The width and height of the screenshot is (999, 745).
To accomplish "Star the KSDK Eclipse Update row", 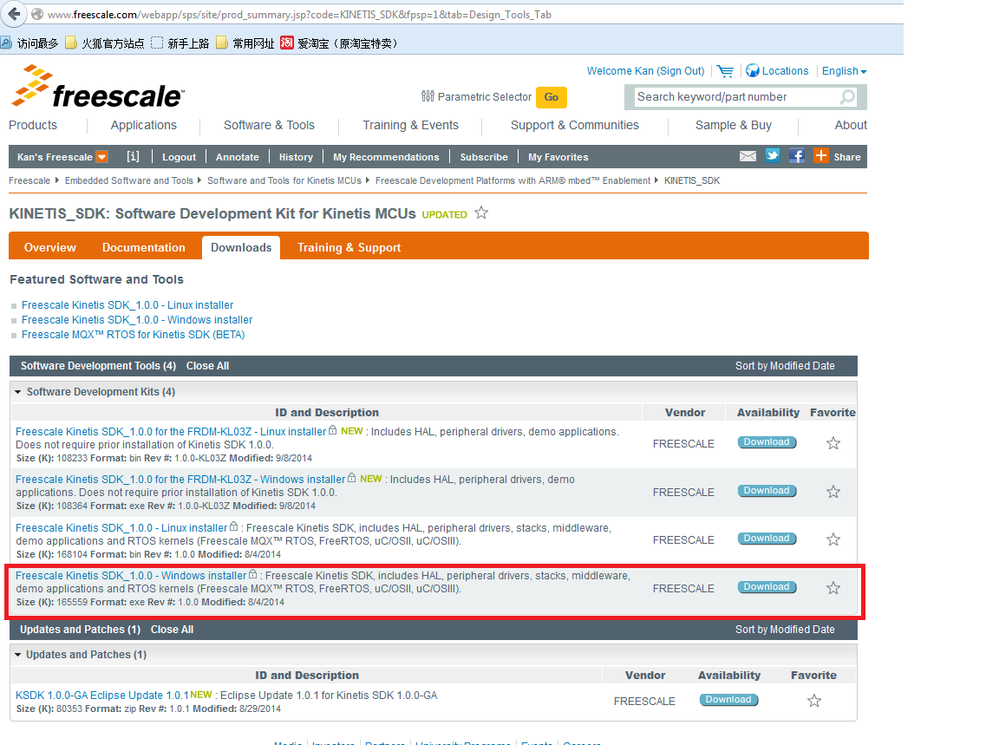I will pos(814,701).
